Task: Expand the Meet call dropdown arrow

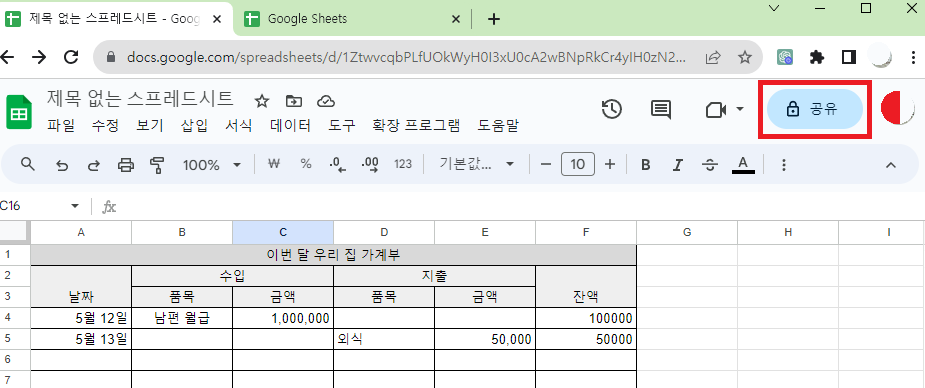Action: click(x=739, y=109)
